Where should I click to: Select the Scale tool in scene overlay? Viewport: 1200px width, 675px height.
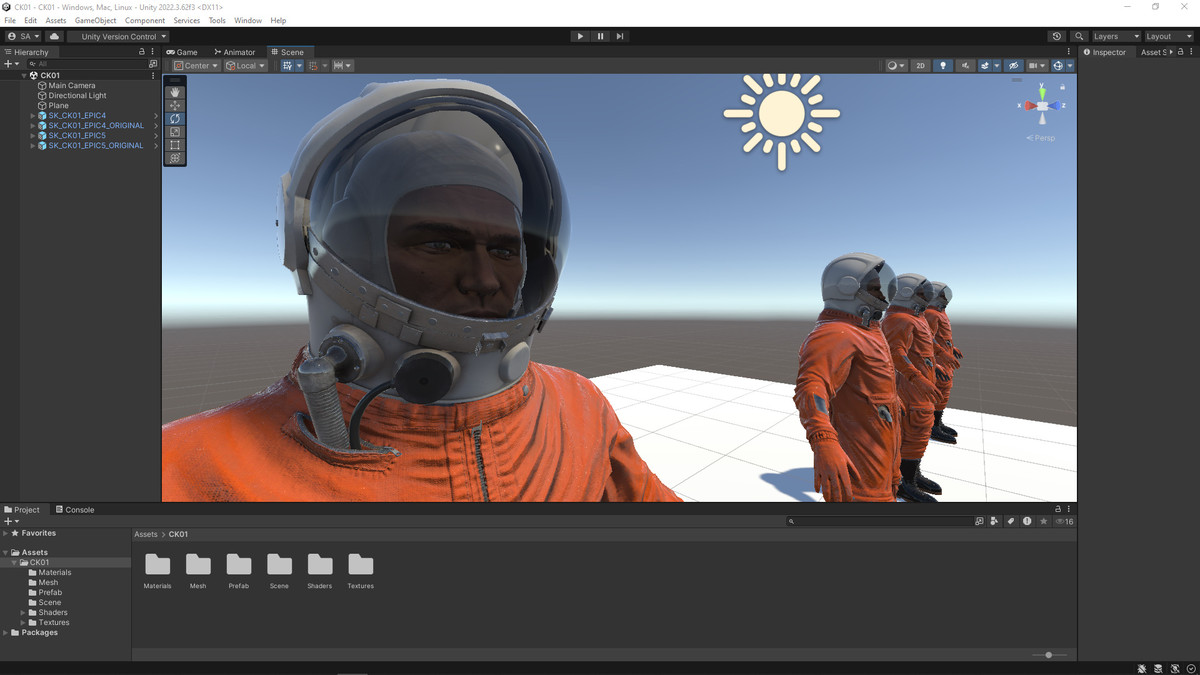point(175,132)
